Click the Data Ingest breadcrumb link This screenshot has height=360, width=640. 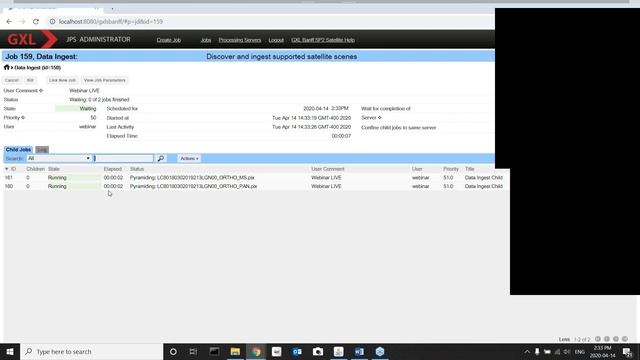[x=38, y=68]
